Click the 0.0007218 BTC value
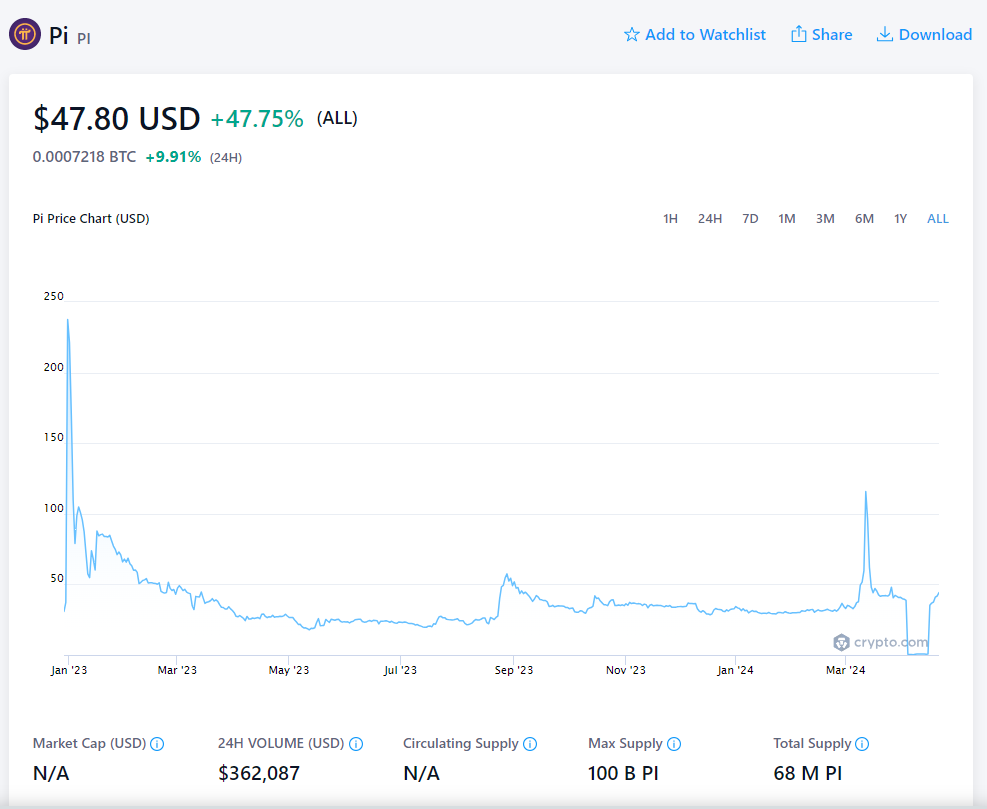The width and height of the screenshot is (987, 809). pos(84,157)
